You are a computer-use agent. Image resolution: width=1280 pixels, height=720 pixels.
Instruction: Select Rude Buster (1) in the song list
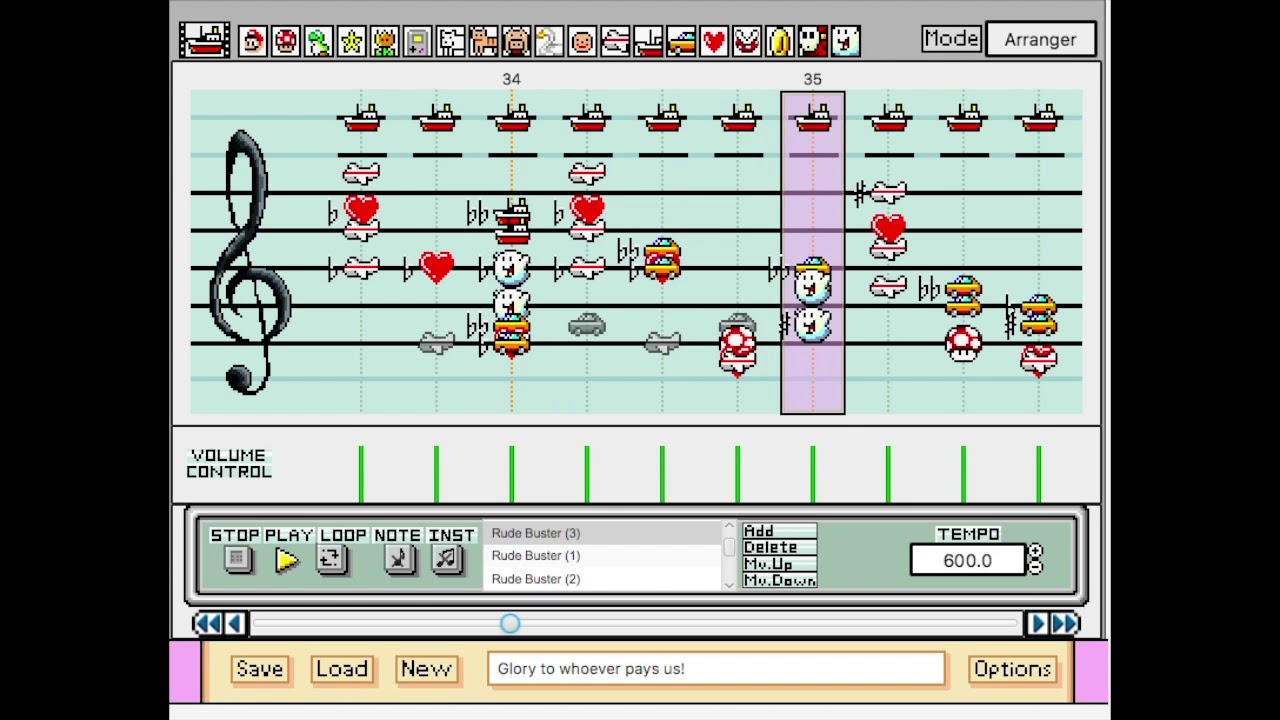601,556
